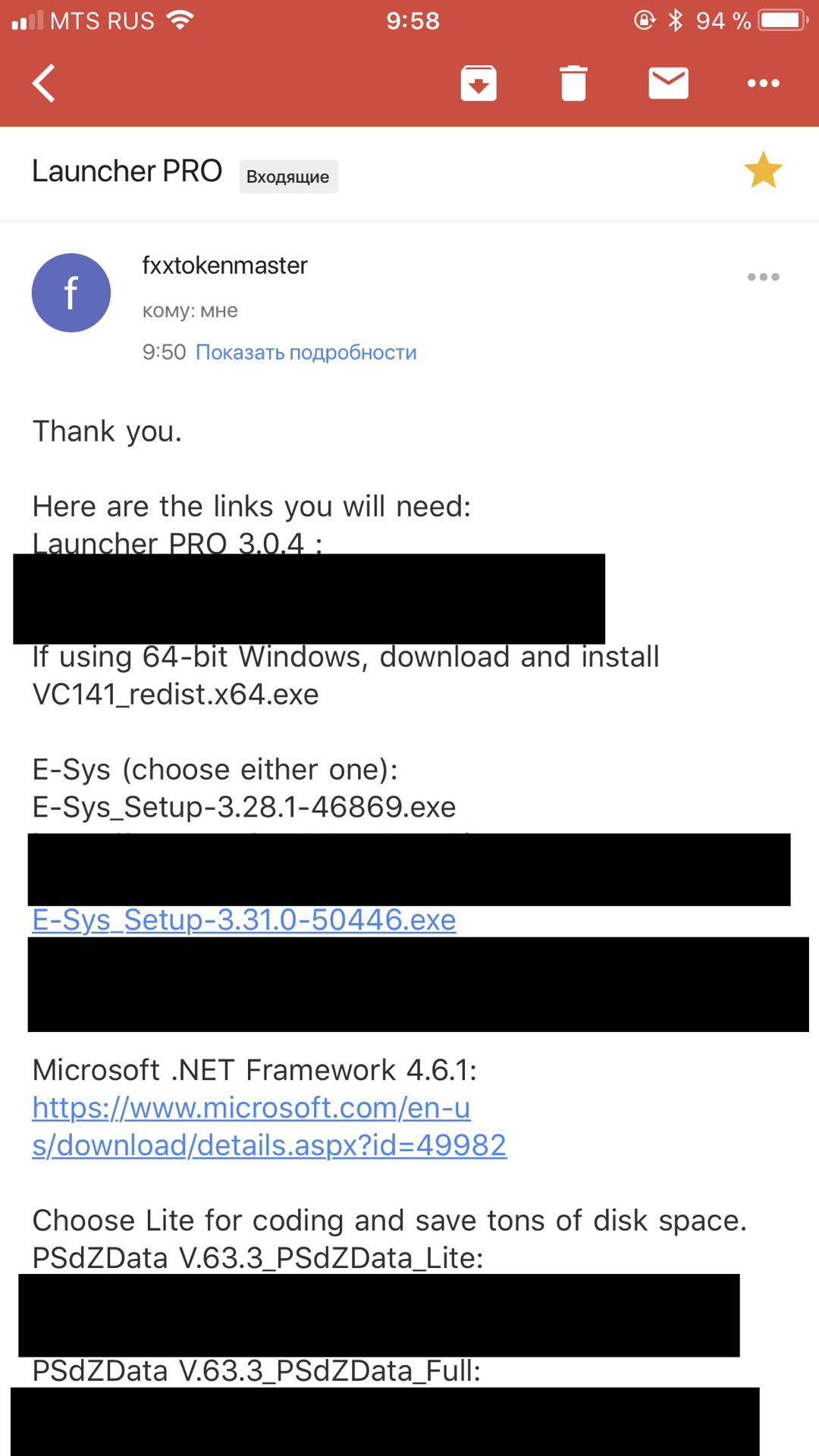Tap the Launcher PRO subject title

tap(127, 171)
